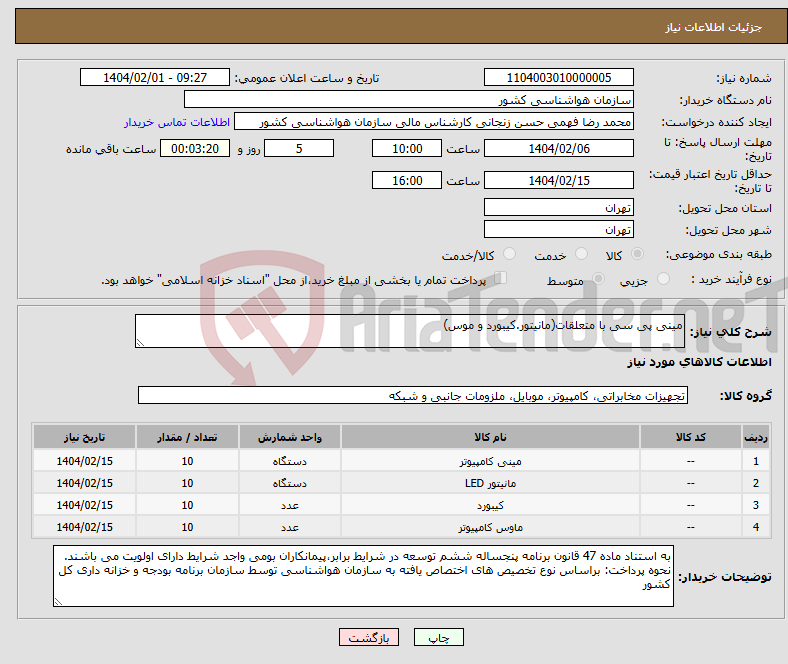
Task: Click the چاپ (print) button
Action: tap(438, 637)
